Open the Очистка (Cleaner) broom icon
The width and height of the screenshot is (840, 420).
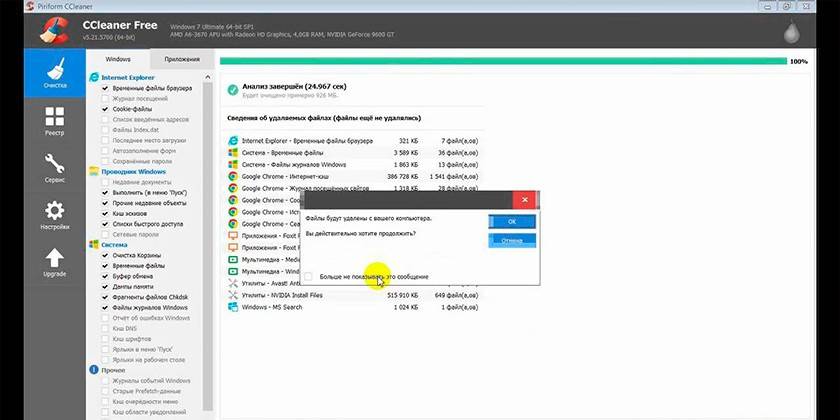click(x=55, y=72)
